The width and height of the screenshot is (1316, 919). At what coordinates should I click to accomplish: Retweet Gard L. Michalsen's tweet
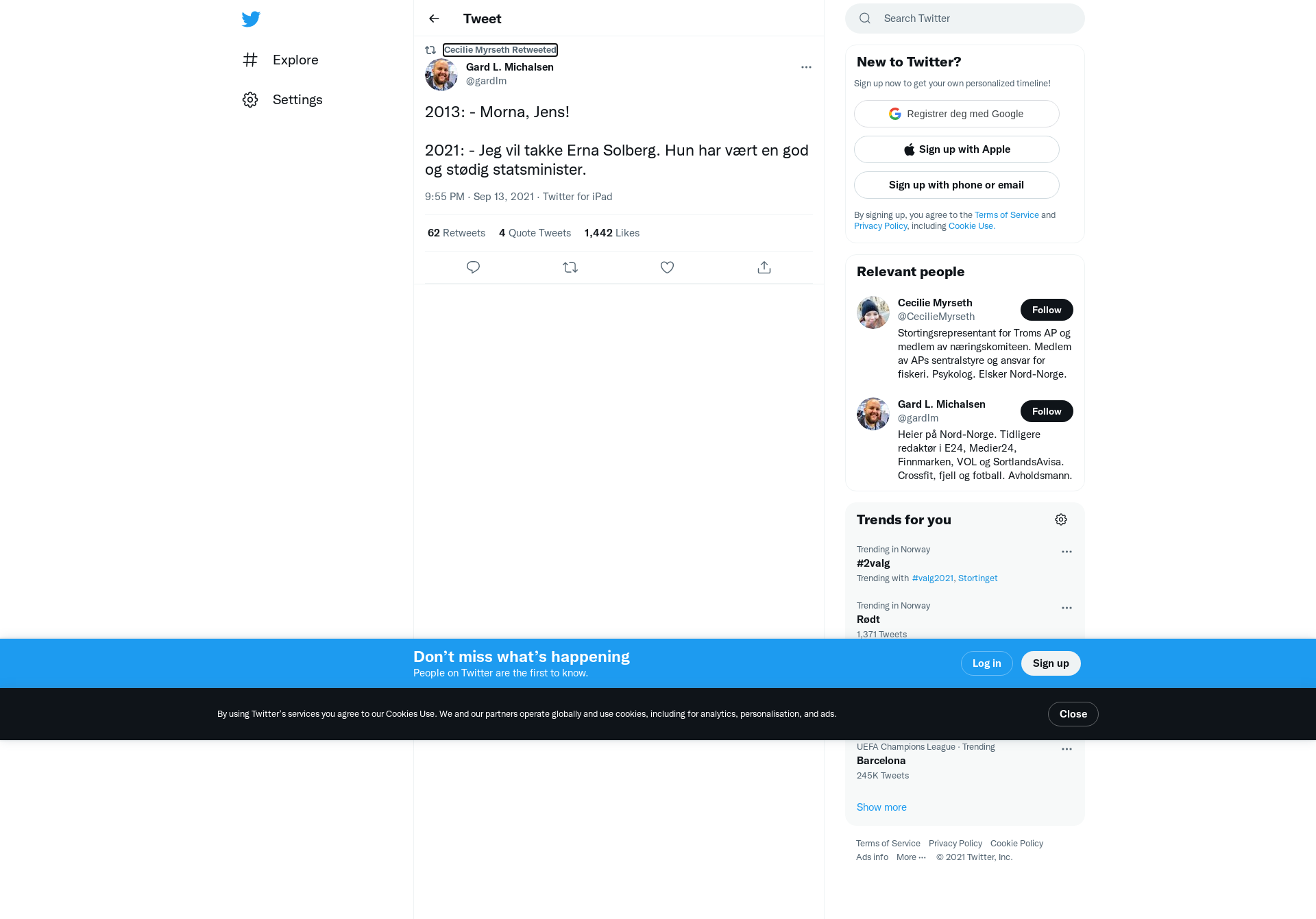coord(570,267)
